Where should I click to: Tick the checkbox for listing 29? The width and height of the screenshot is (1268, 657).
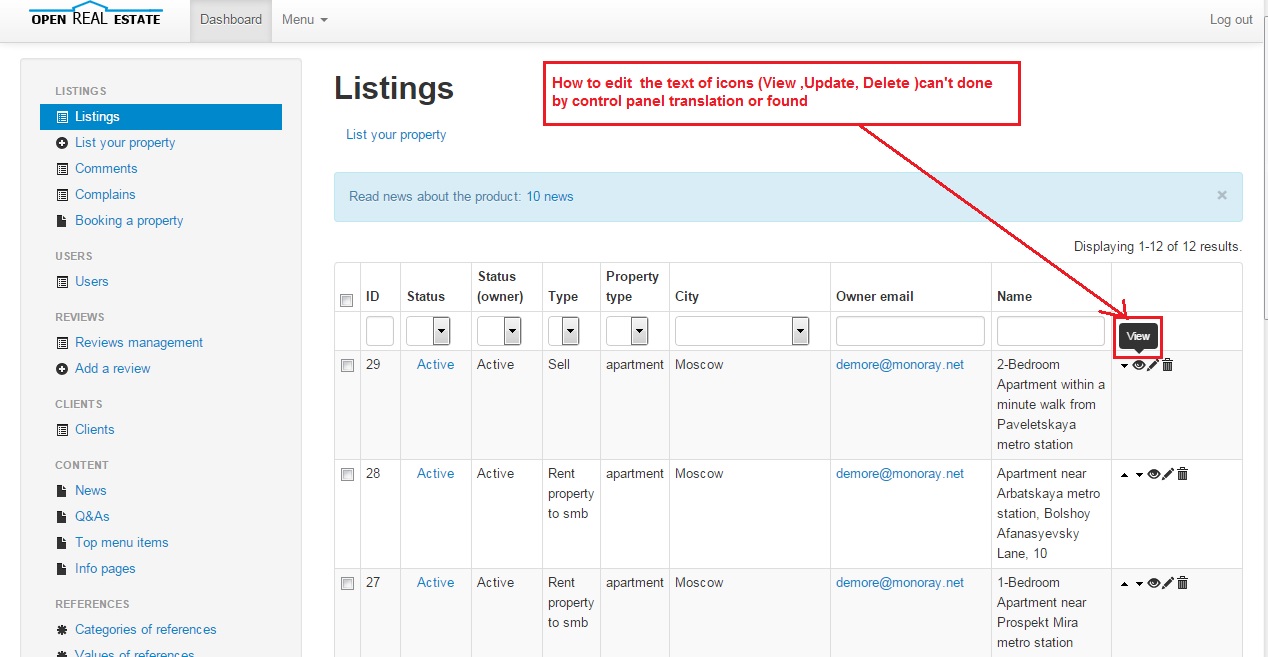pyautogui.click(x=347, y=366)
